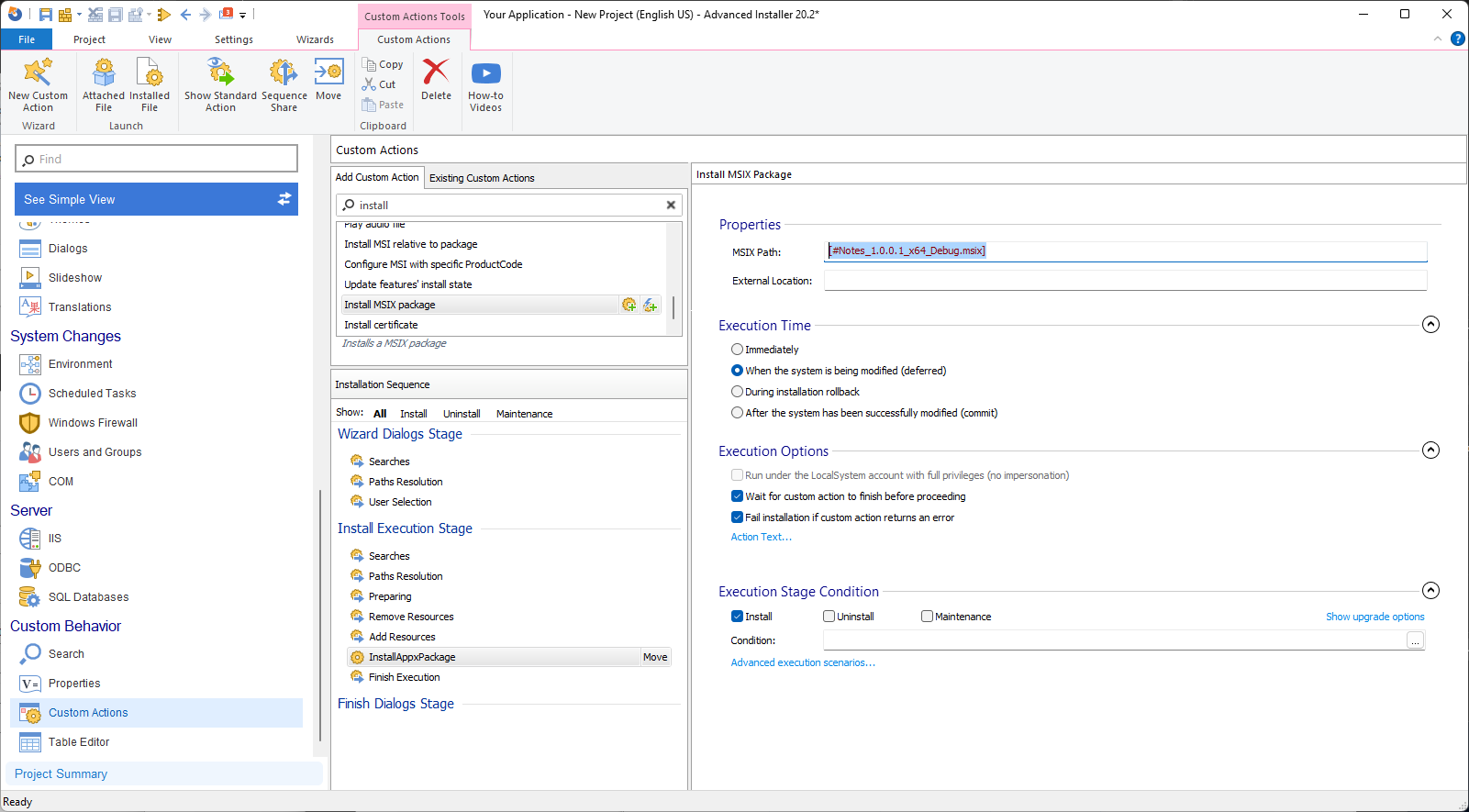Image resolution: width=1469 pixels, height=812 pixels.
Task: Switch to the Project ribbon tab
Action: tap(89, 39)
